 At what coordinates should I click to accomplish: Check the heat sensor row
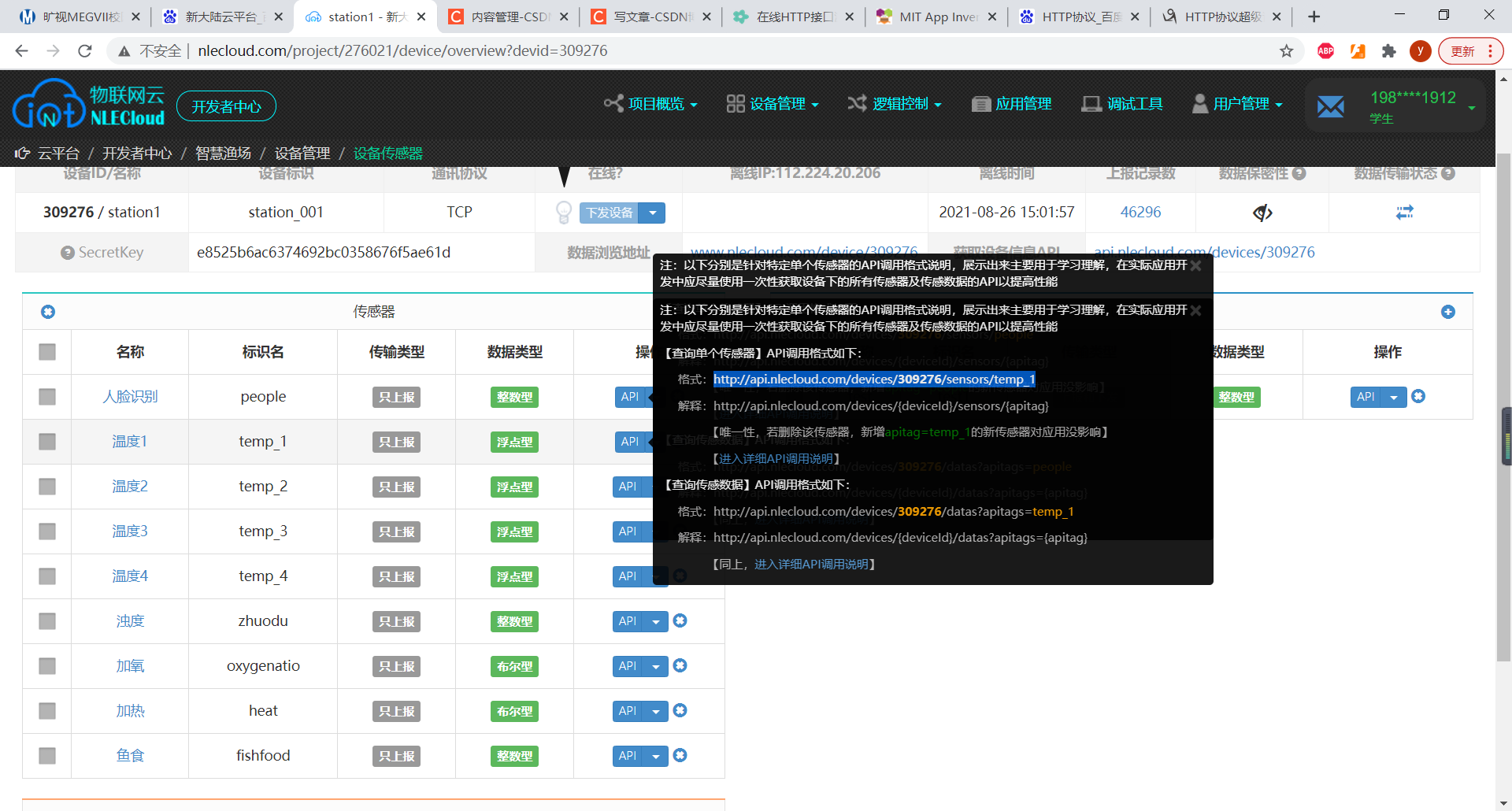[47, 711]
